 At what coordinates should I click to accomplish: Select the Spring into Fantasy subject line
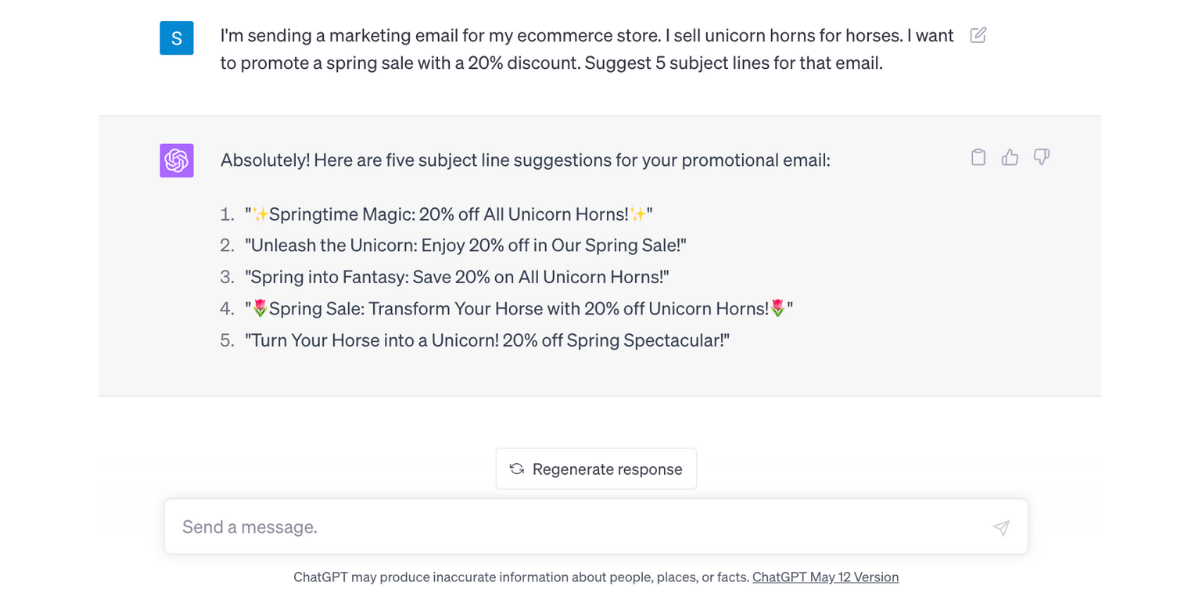tap(457, 277)
